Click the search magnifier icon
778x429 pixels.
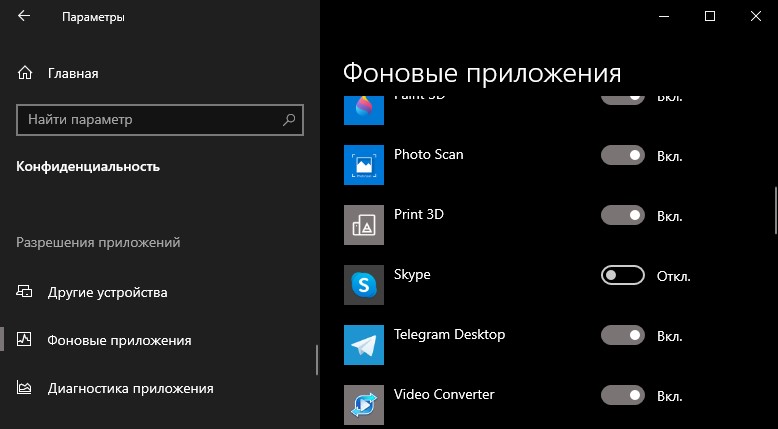coord(289,120)
